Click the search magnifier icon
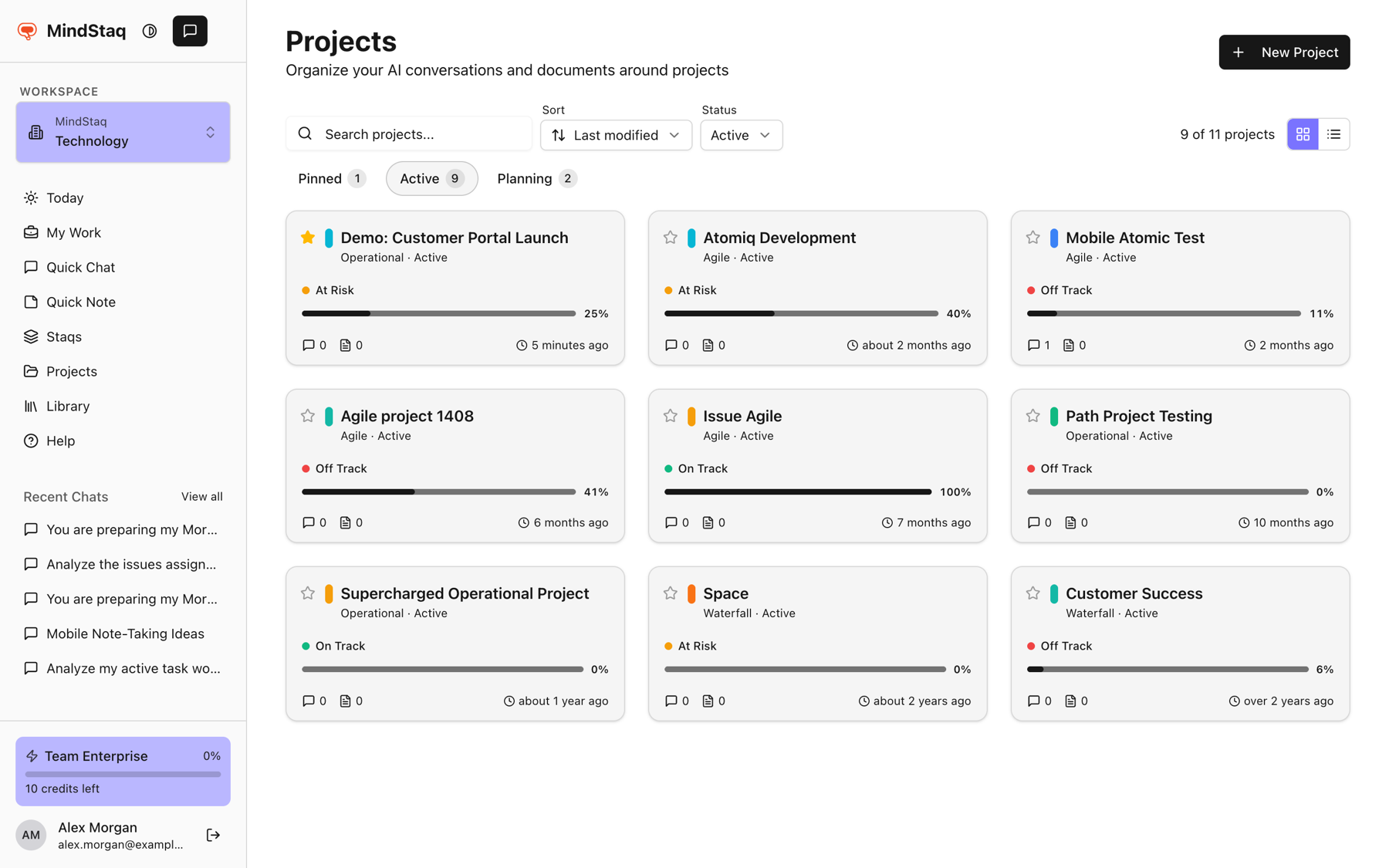This screenshot has width=1389, height=868. [x=305, y=133]
